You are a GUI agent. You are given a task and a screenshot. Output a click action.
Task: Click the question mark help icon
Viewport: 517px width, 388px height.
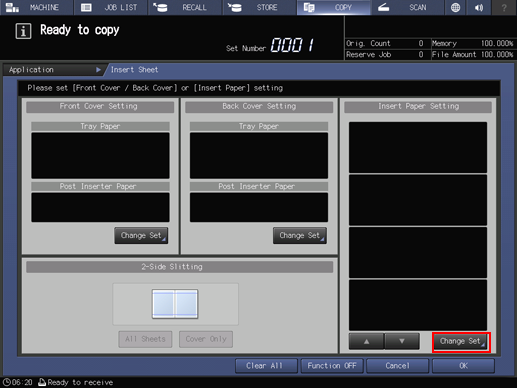point(504,7)
